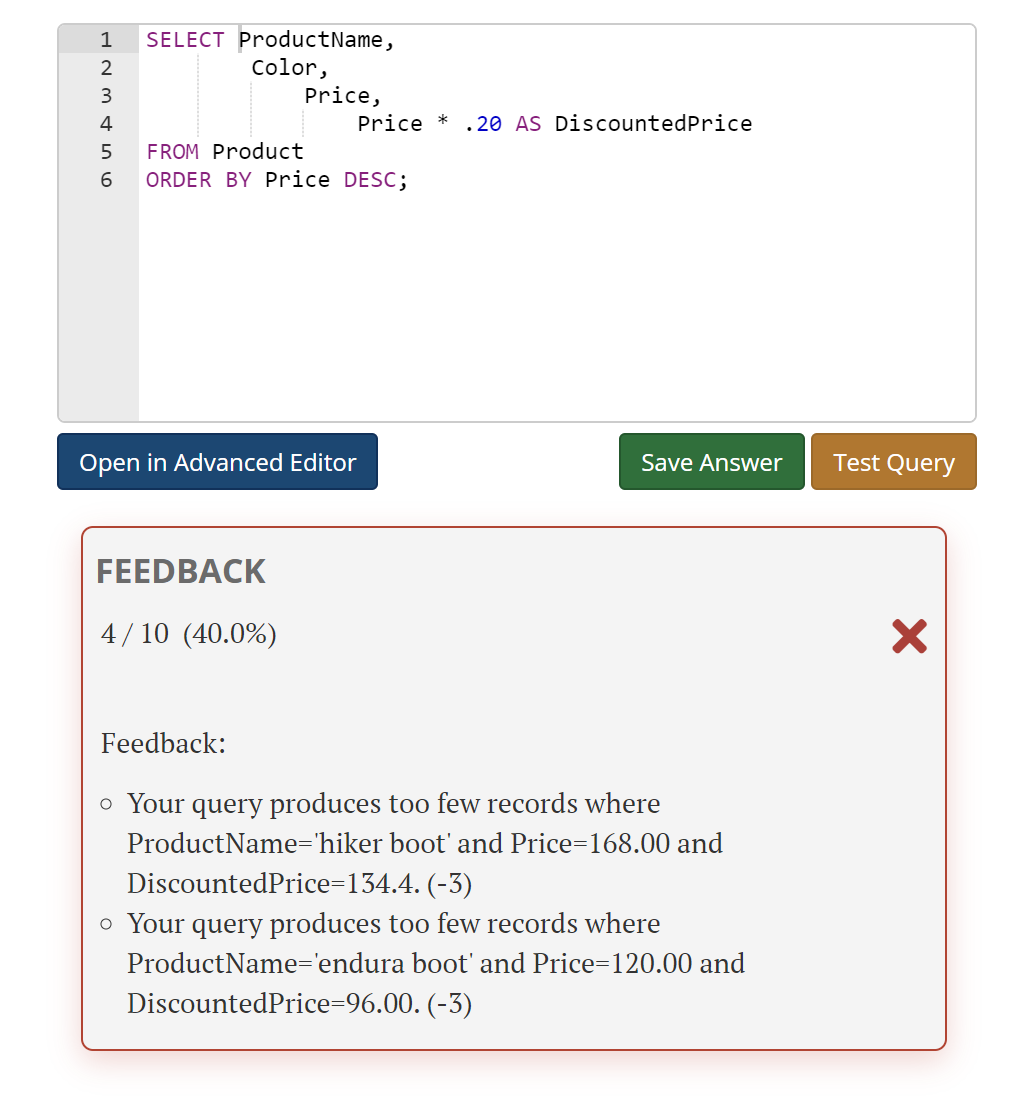The image size is (1034, 1102).
Task: Click line number 6 in the gutter
Action: coord(105,179)
